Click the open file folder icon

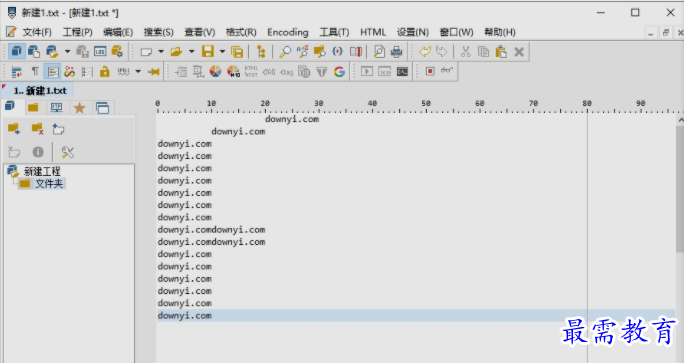click(x=176, y=52)
